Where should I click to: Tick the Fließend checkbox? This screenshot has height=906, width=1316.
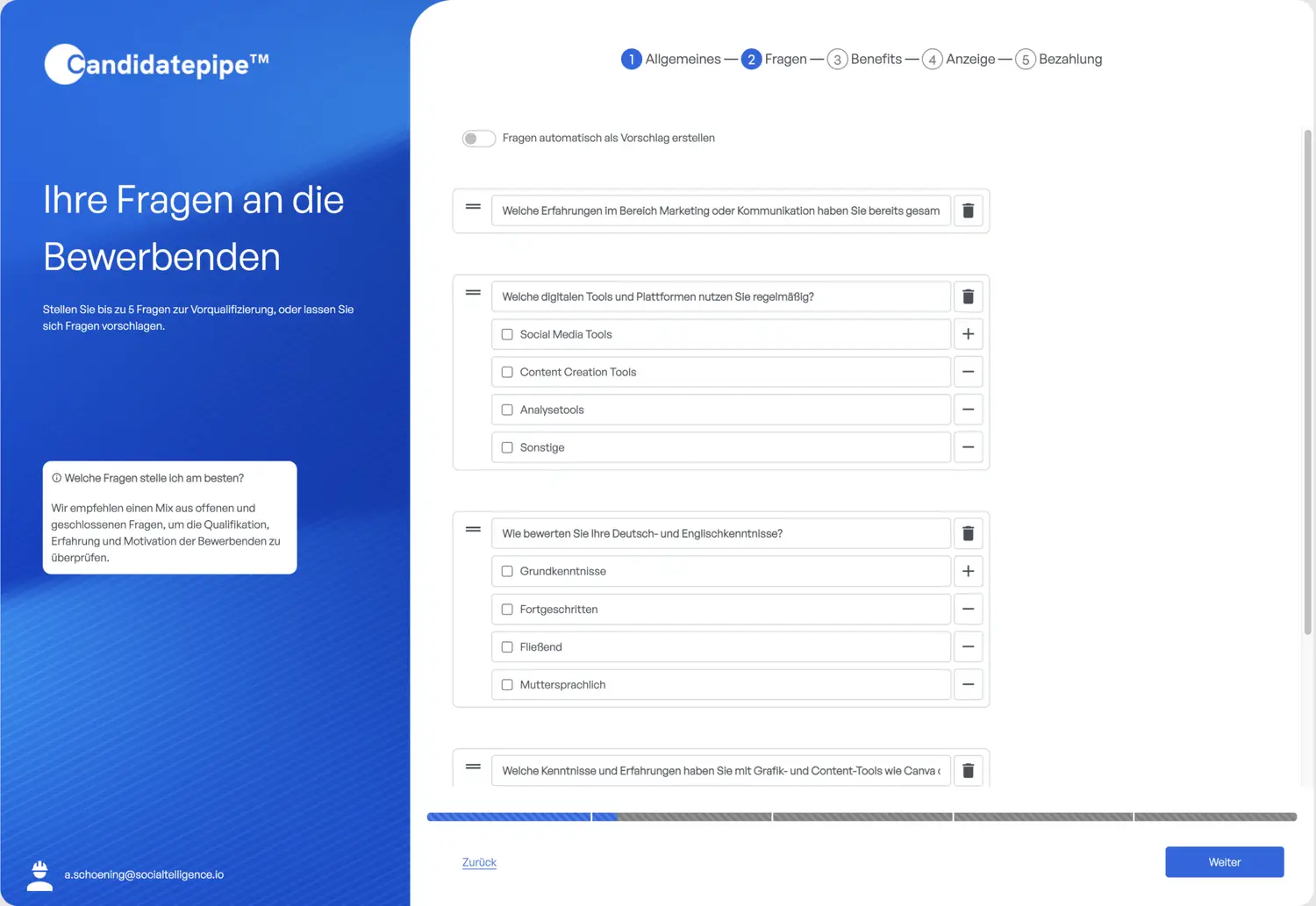click(507, 647)
